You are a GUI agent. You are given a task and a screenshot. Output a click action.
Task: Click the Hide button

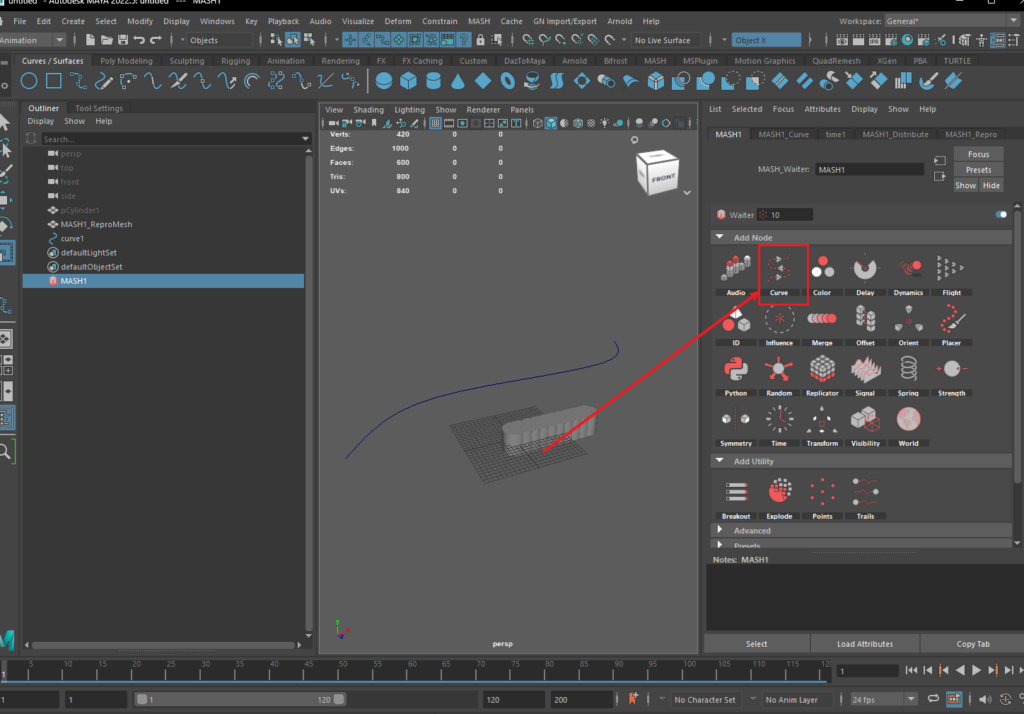991,186
